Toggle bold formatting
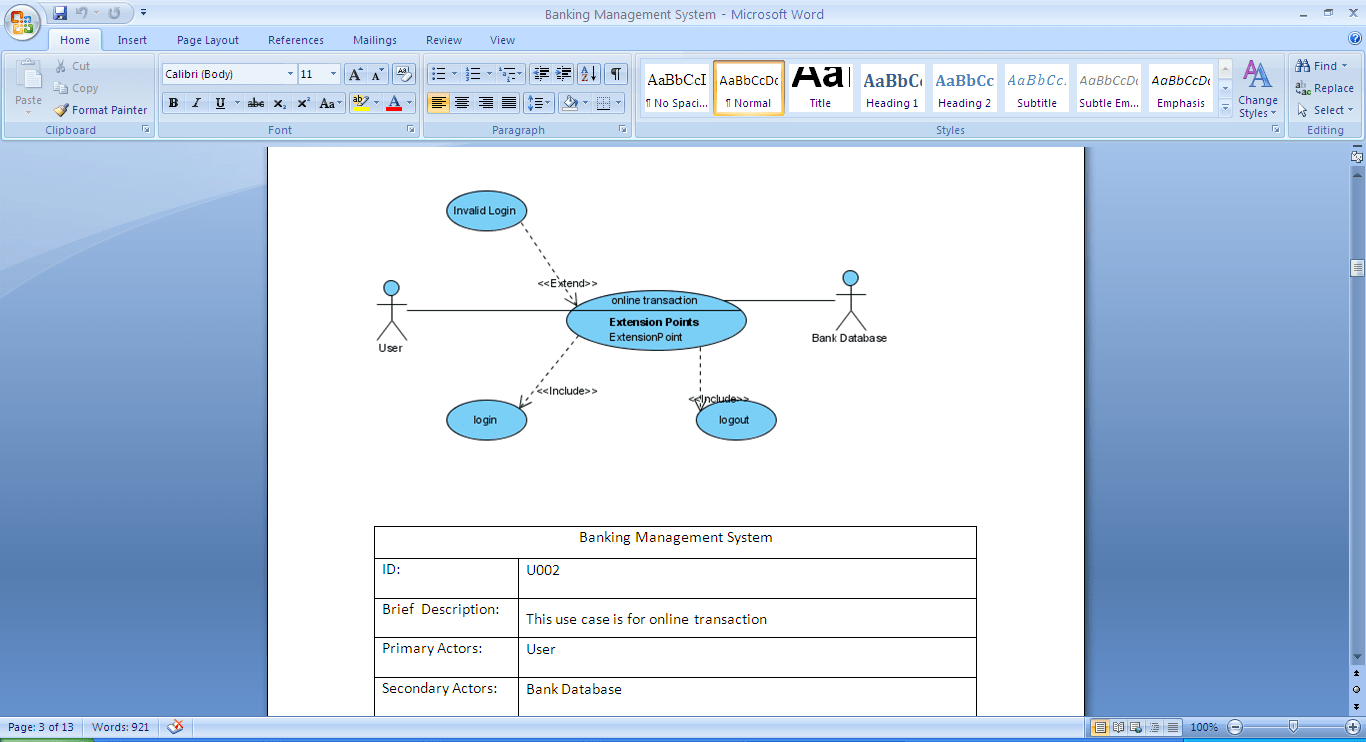Screen dimensions: 1366x742 [172, 103]
